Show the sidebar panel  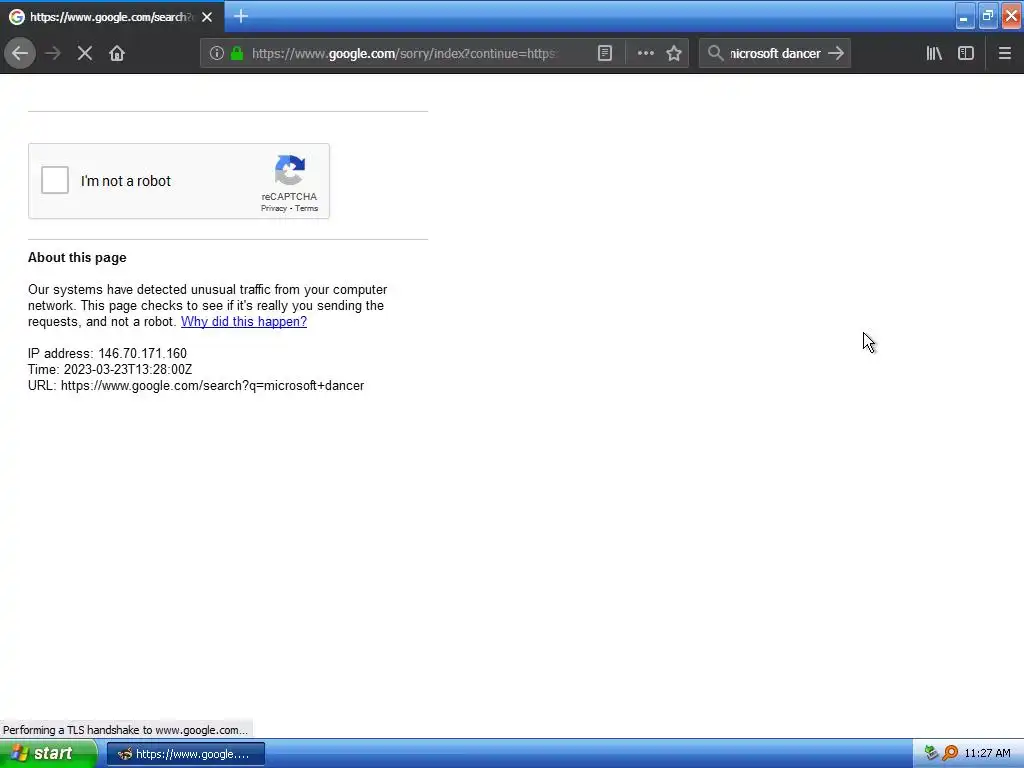[966, 54]
